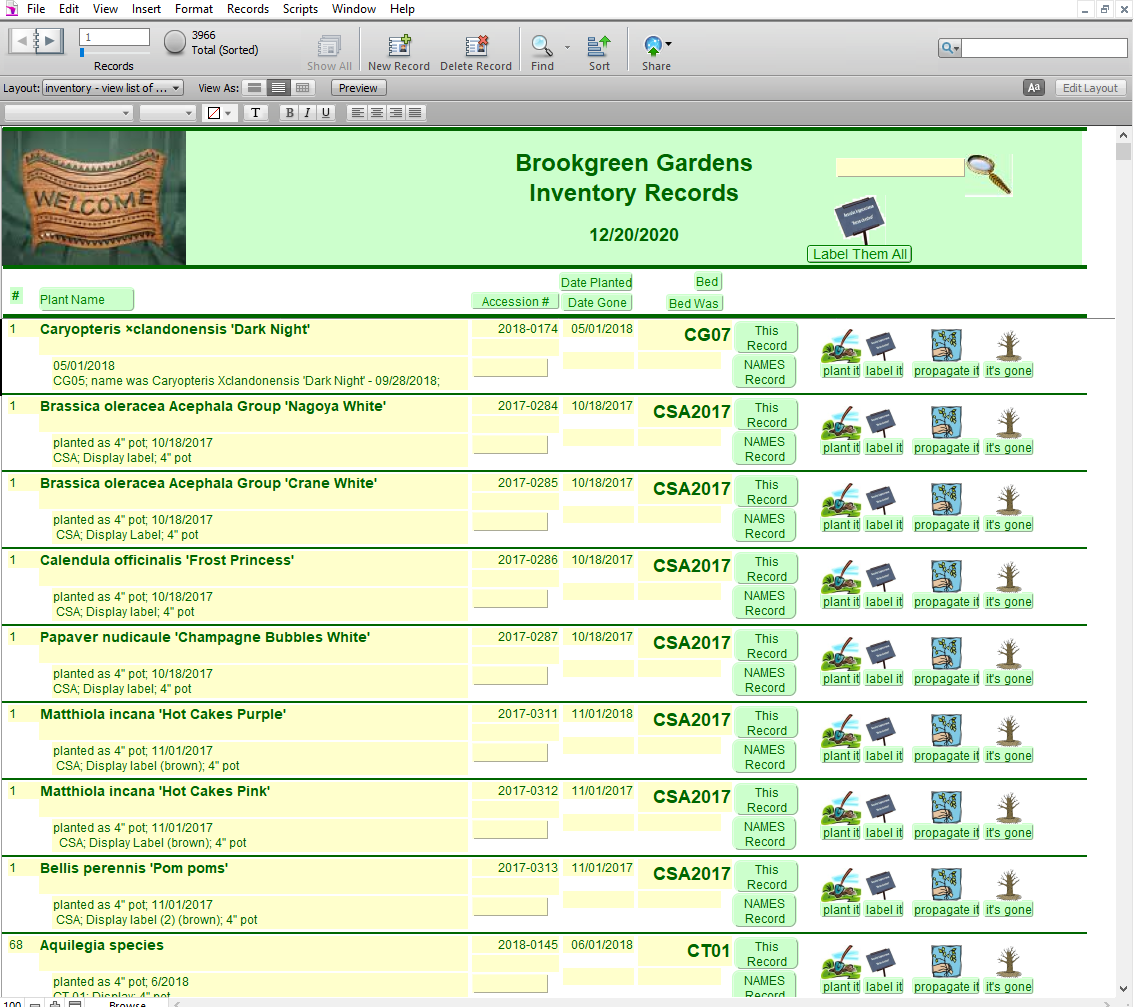Screen dimensions: 1134x1007
Task: Open the File menu
Action: (35, 9)
